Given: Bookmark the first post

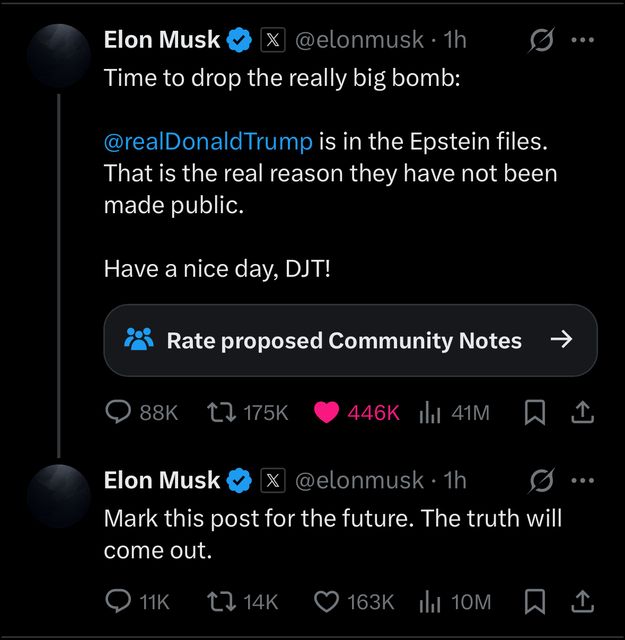Looking at the screenshot, I should tap(534, 413).
